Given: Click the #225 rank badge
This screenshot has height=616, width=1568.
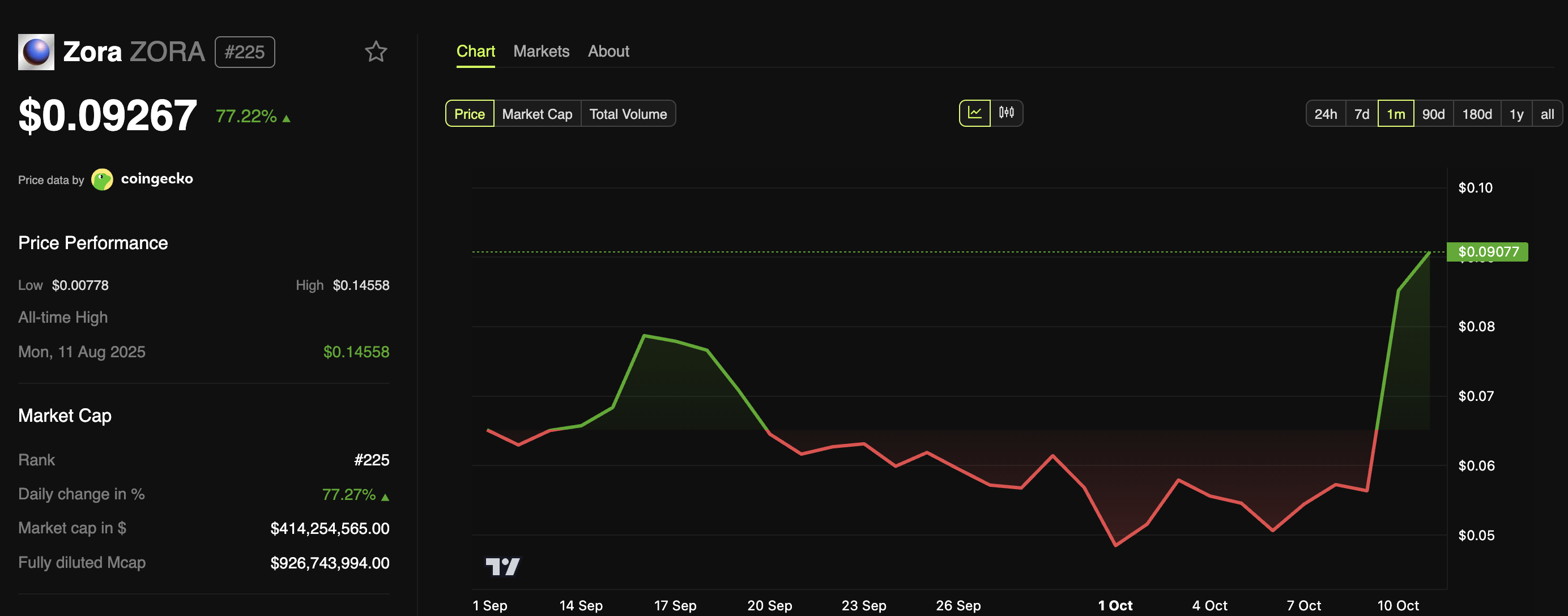Looking at the screenshot, I should click(x=245, y=52).
